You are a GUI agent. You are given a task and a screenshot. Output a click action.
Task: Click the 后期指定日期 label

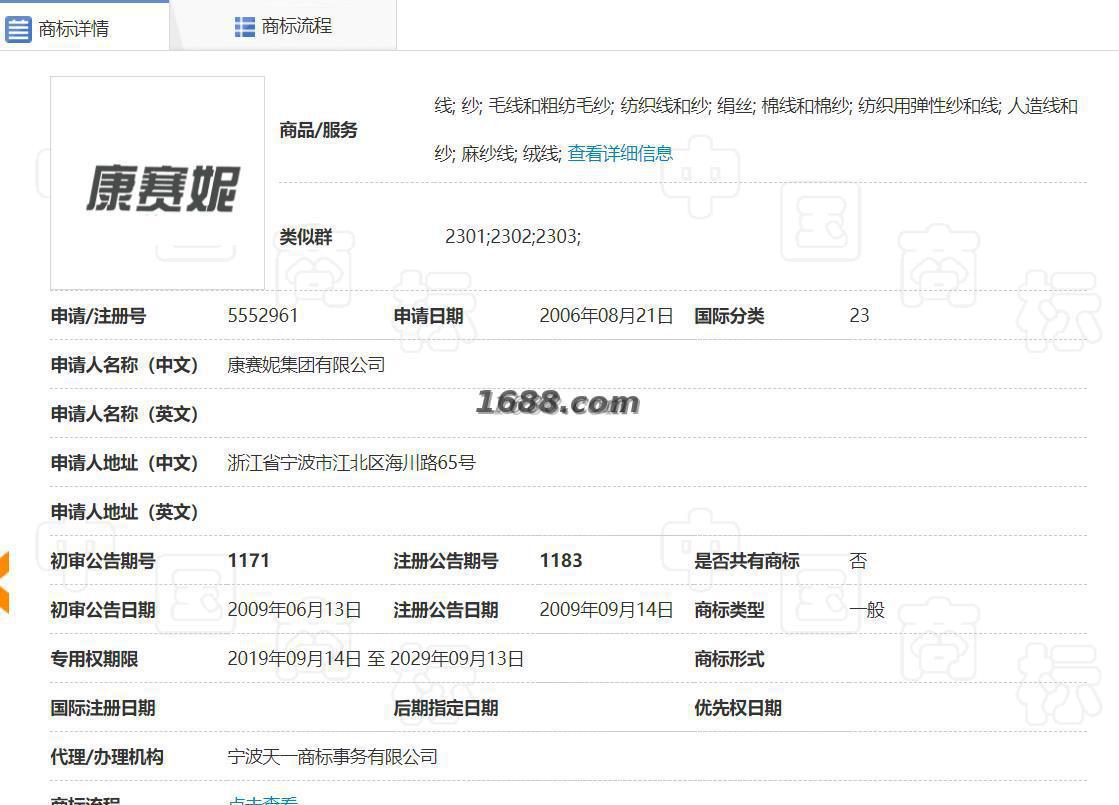pos(446,708)
